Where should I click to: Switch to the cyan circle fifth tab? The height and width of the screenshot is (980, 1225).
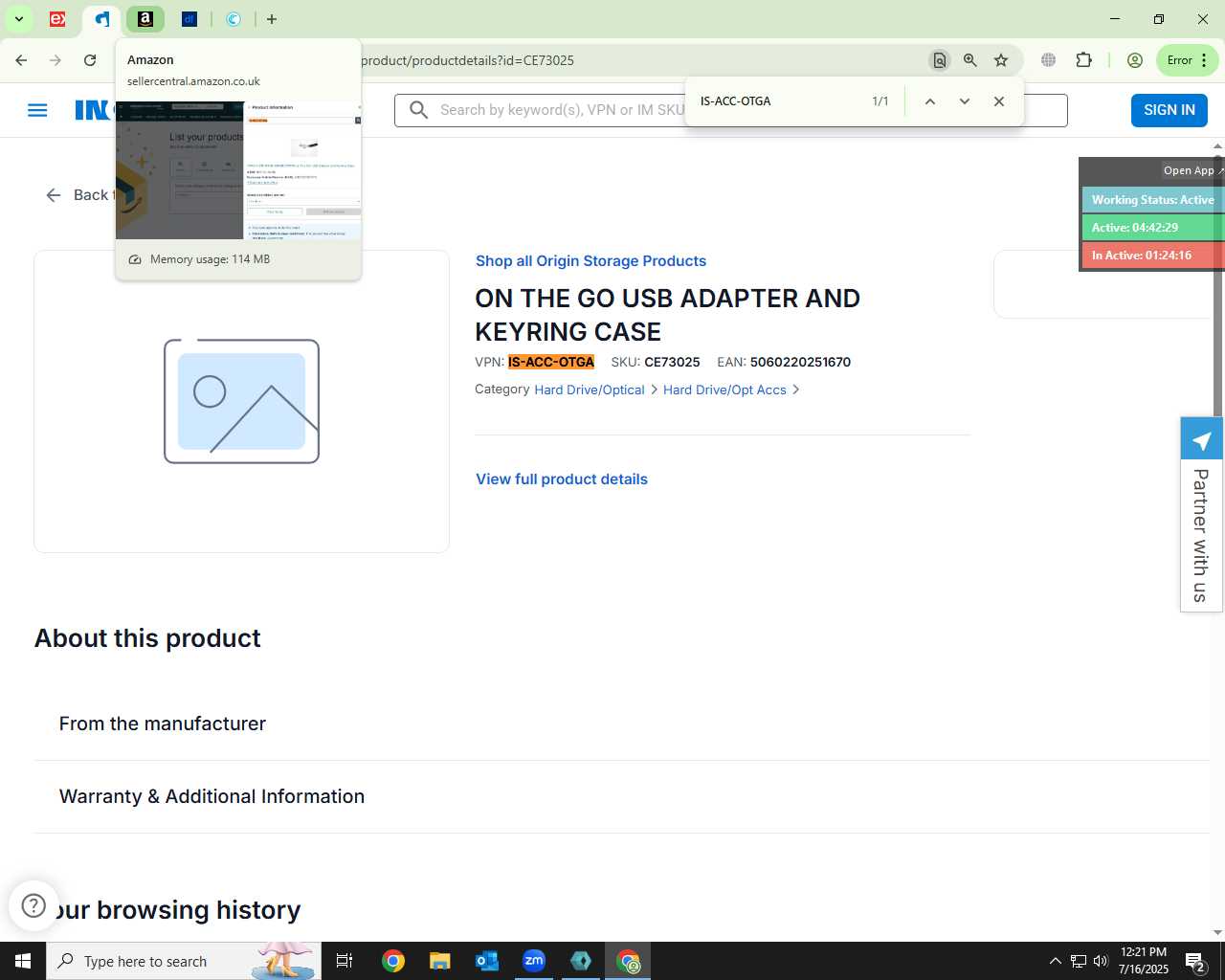tap(234, 19)
